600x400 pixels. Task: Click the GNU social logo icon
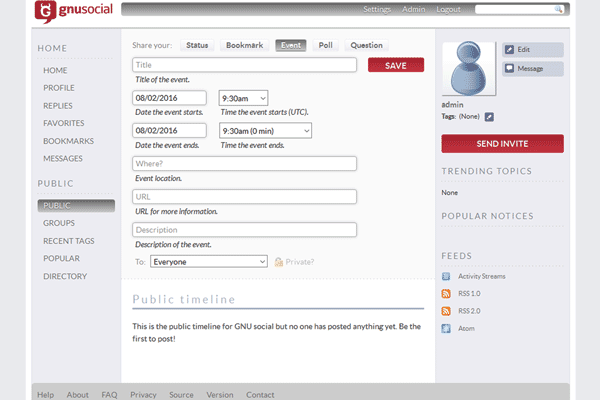[45, 12]
